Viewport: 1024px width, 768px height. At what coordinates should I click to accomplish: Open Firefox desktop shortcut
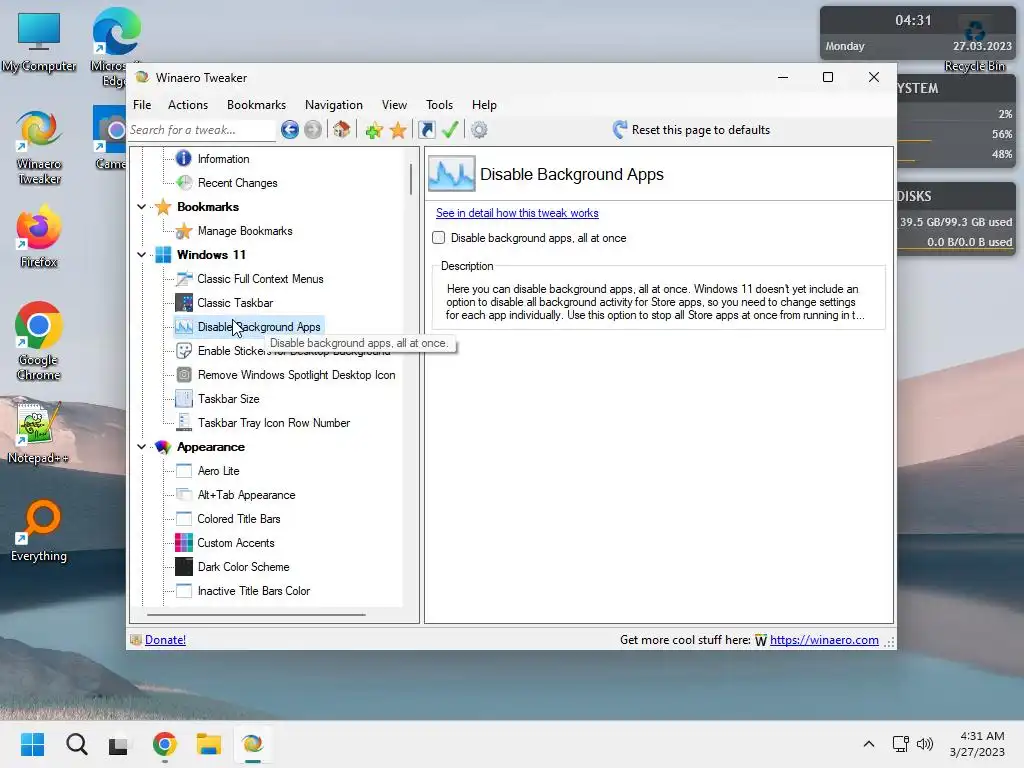(39, 236)
